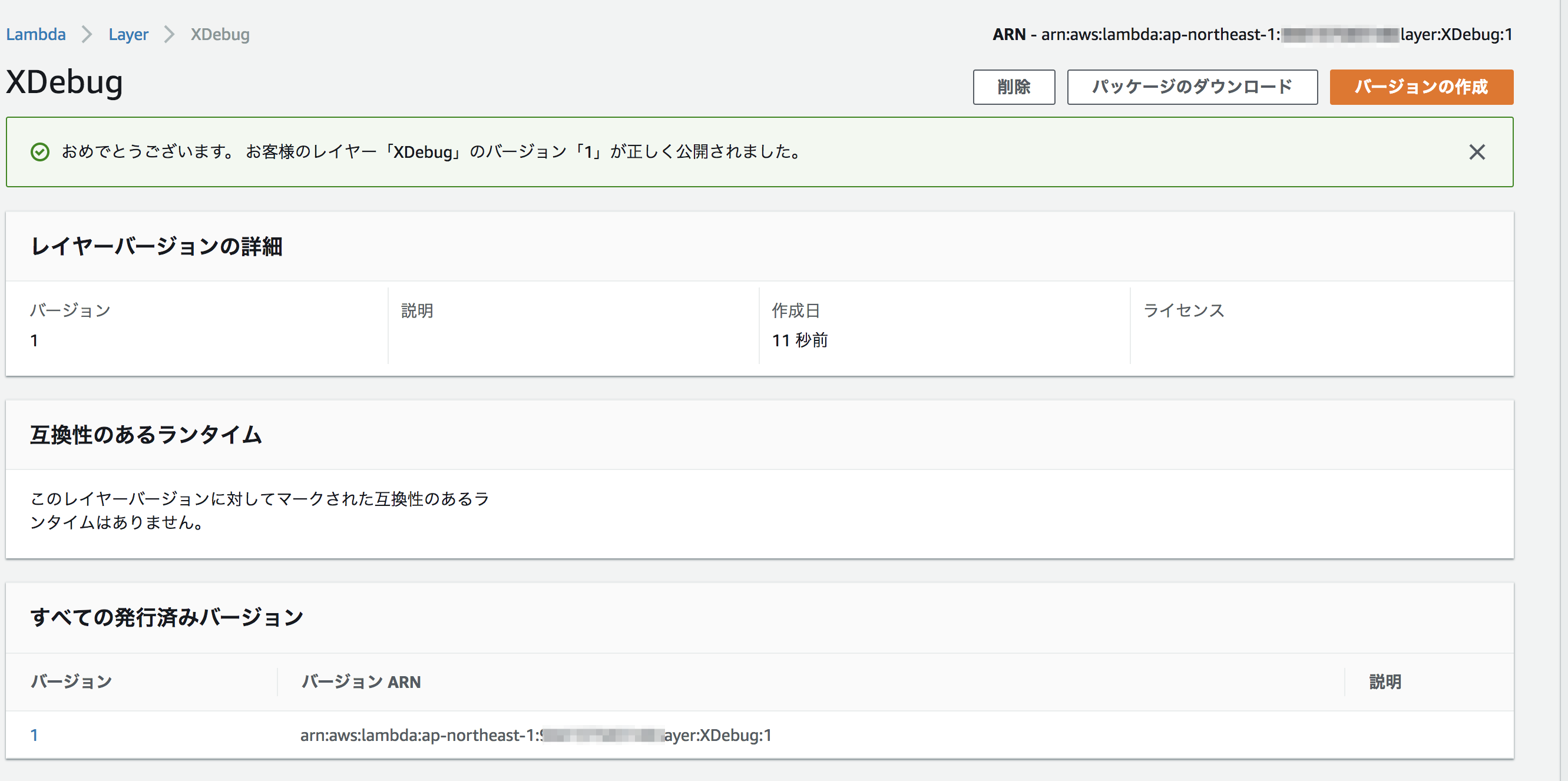Screen dimensions: 1568x781
Task: Select the XDebug breadcrumb item
Action: click(x=220, y=35)
